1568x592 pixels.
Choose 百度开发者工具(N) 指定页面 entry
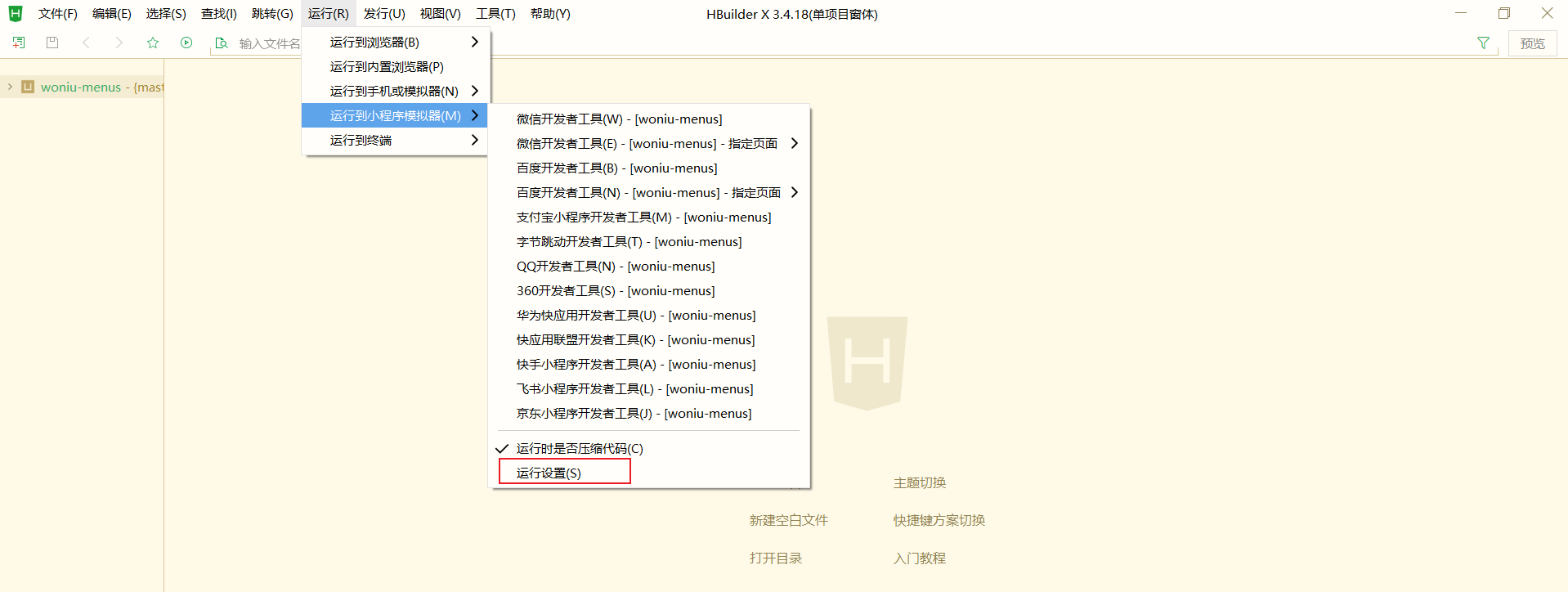649,192
